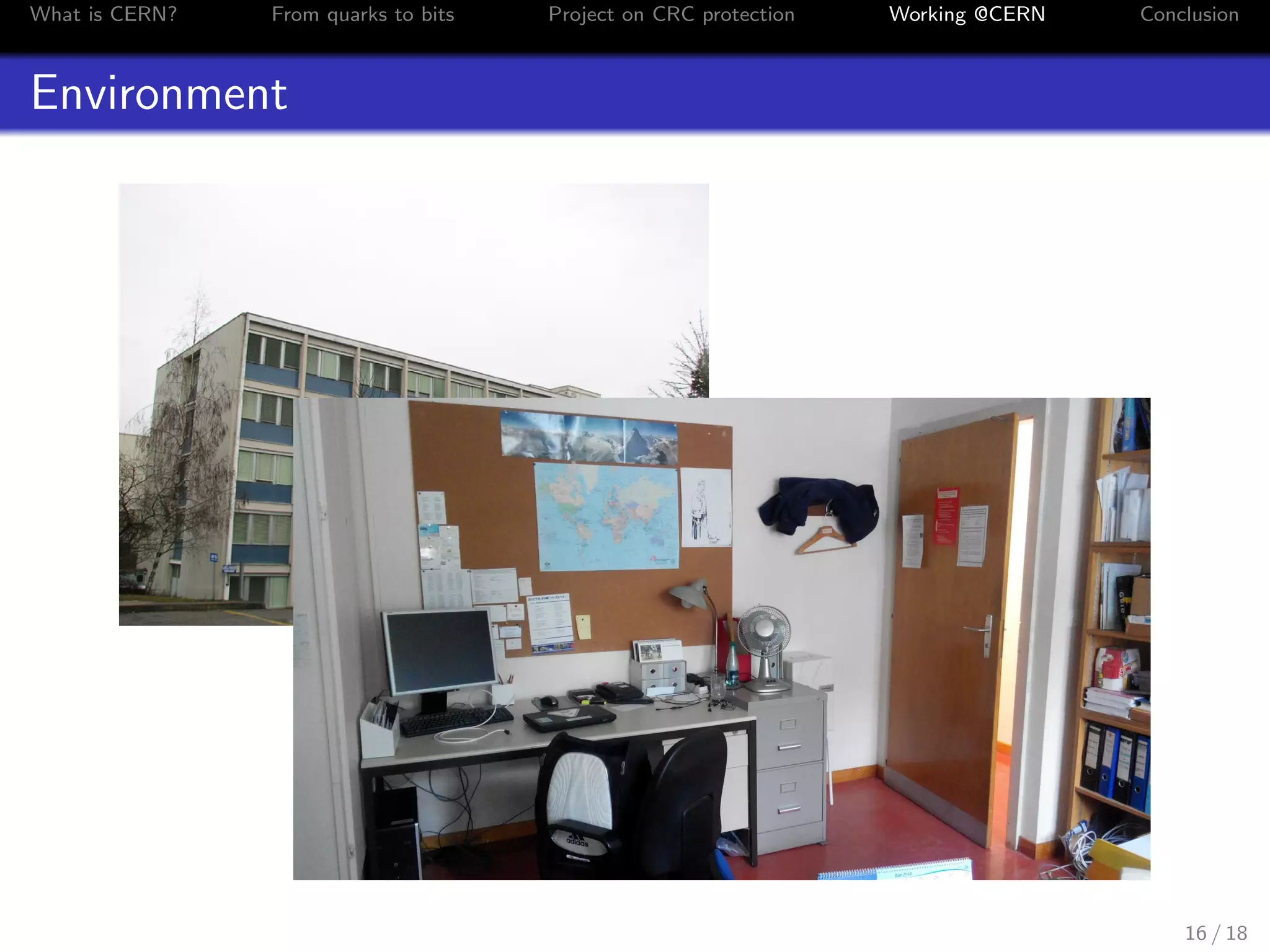The height and width of the screenshot is (952, 1270).
Task: Click the office desk photo
Action: tap(722, 638)
